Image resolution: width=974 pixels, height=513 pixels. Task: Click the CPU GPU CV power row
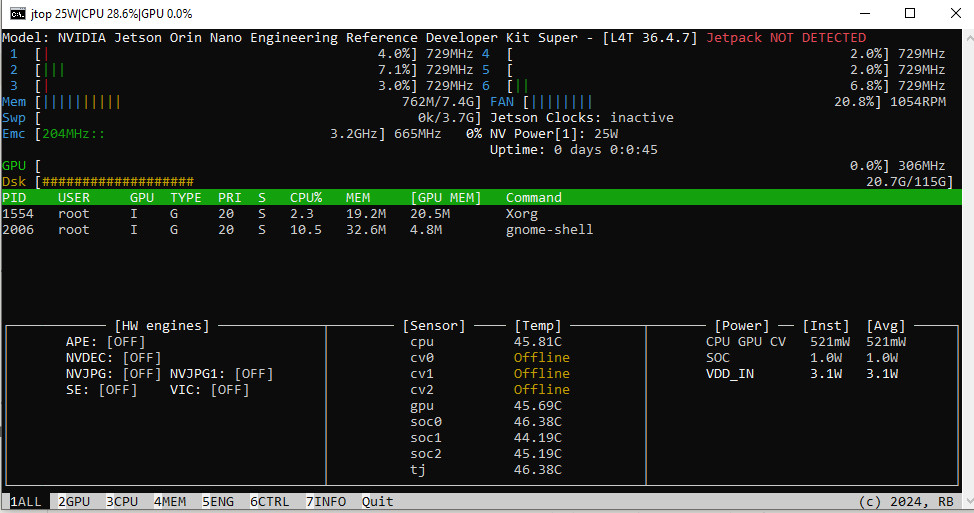pyautogui.click(x=806, y=342)
